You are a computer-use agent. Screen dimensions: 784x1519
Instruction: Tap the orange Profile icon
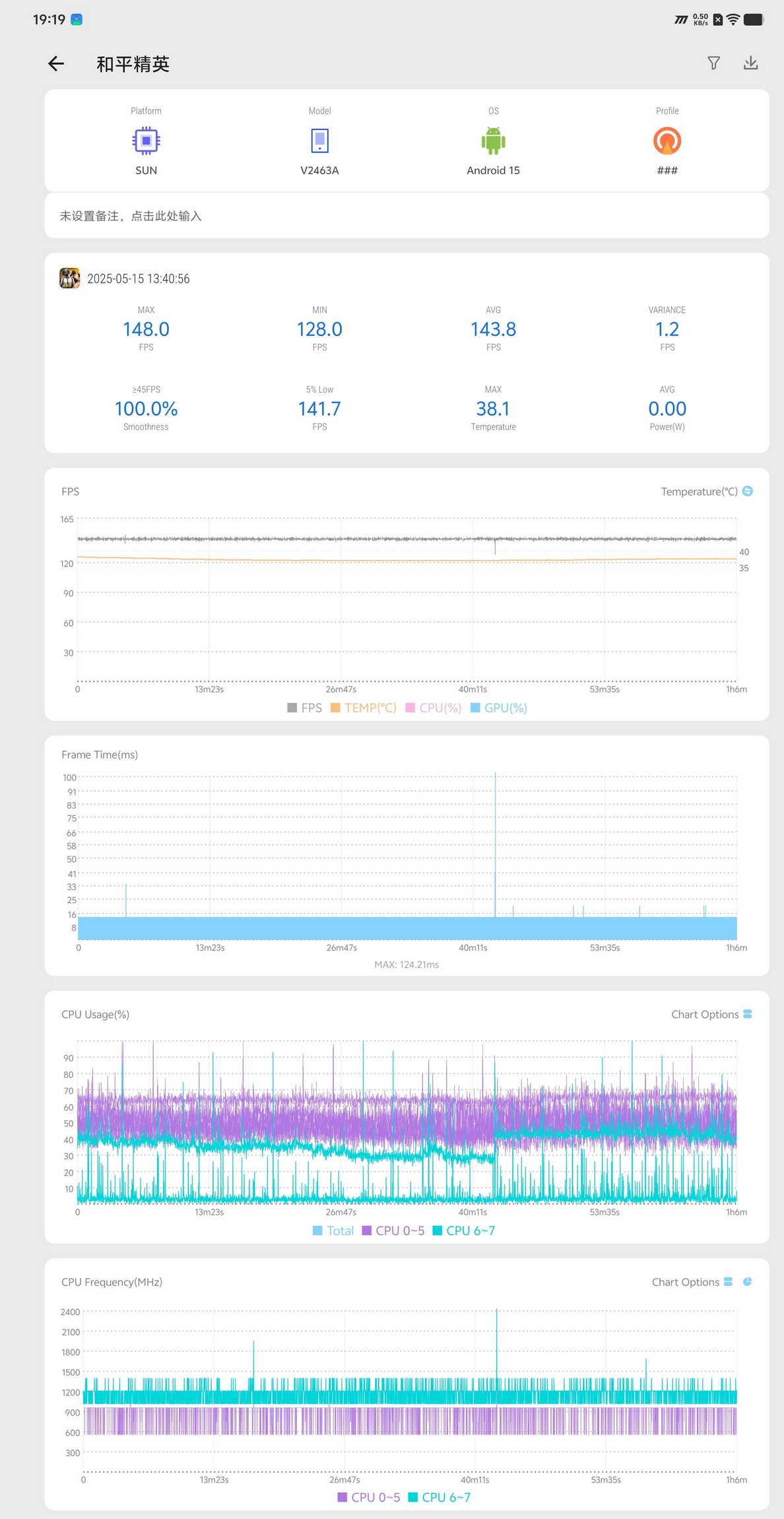pyautogui.click(x=667, y=141)
